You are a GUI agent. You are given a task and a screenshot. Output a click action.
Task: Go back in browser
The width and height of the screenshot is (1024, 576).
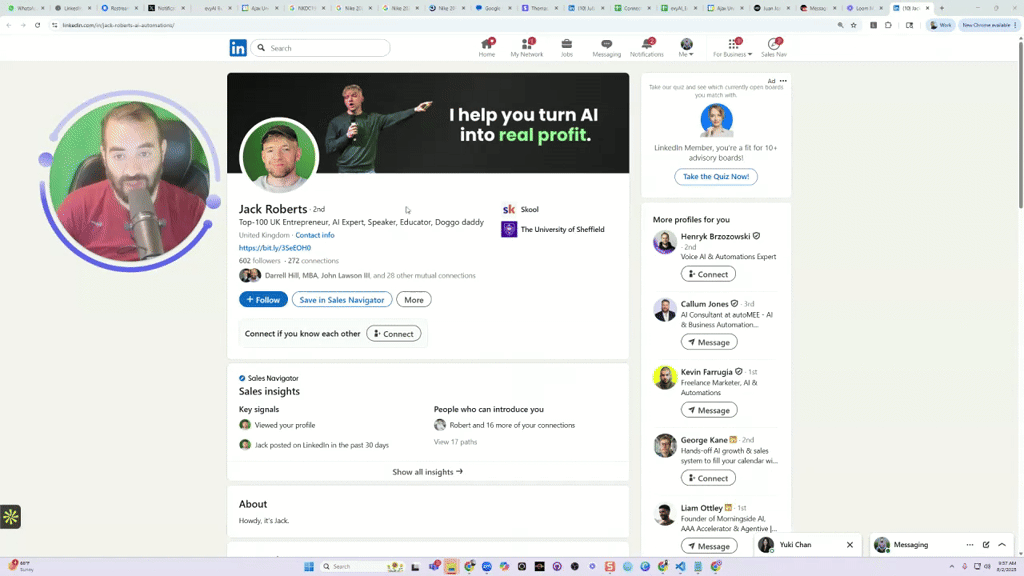click(8, 25)
